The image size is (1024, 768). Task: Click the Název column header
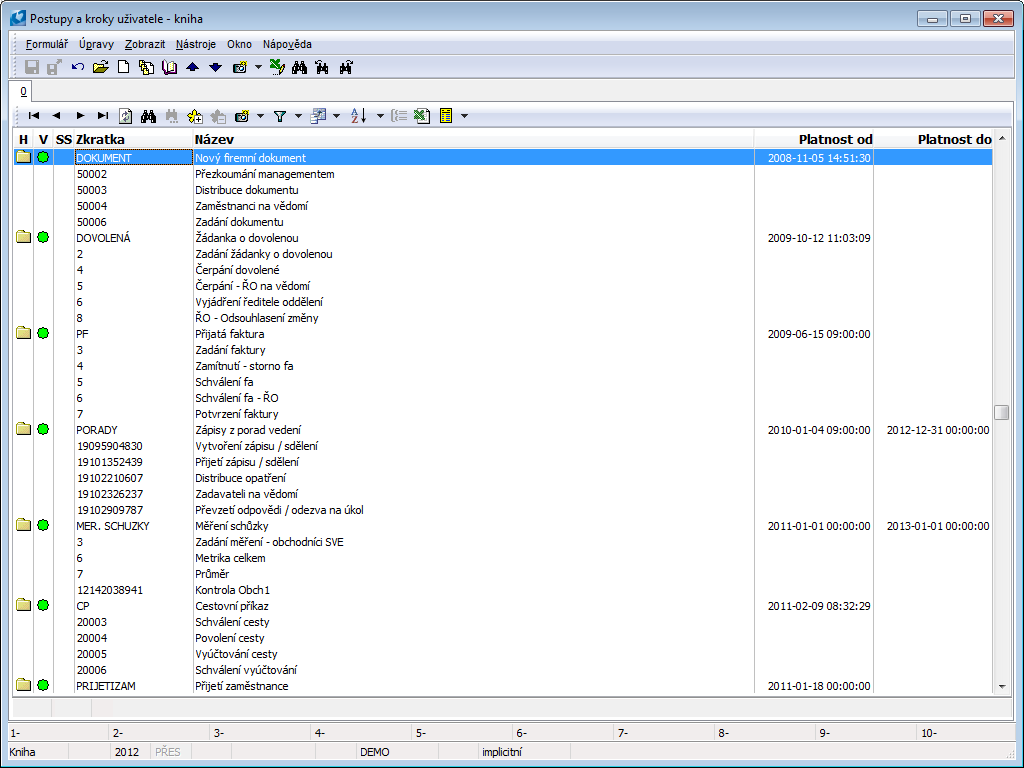click(x=473, y=139)
